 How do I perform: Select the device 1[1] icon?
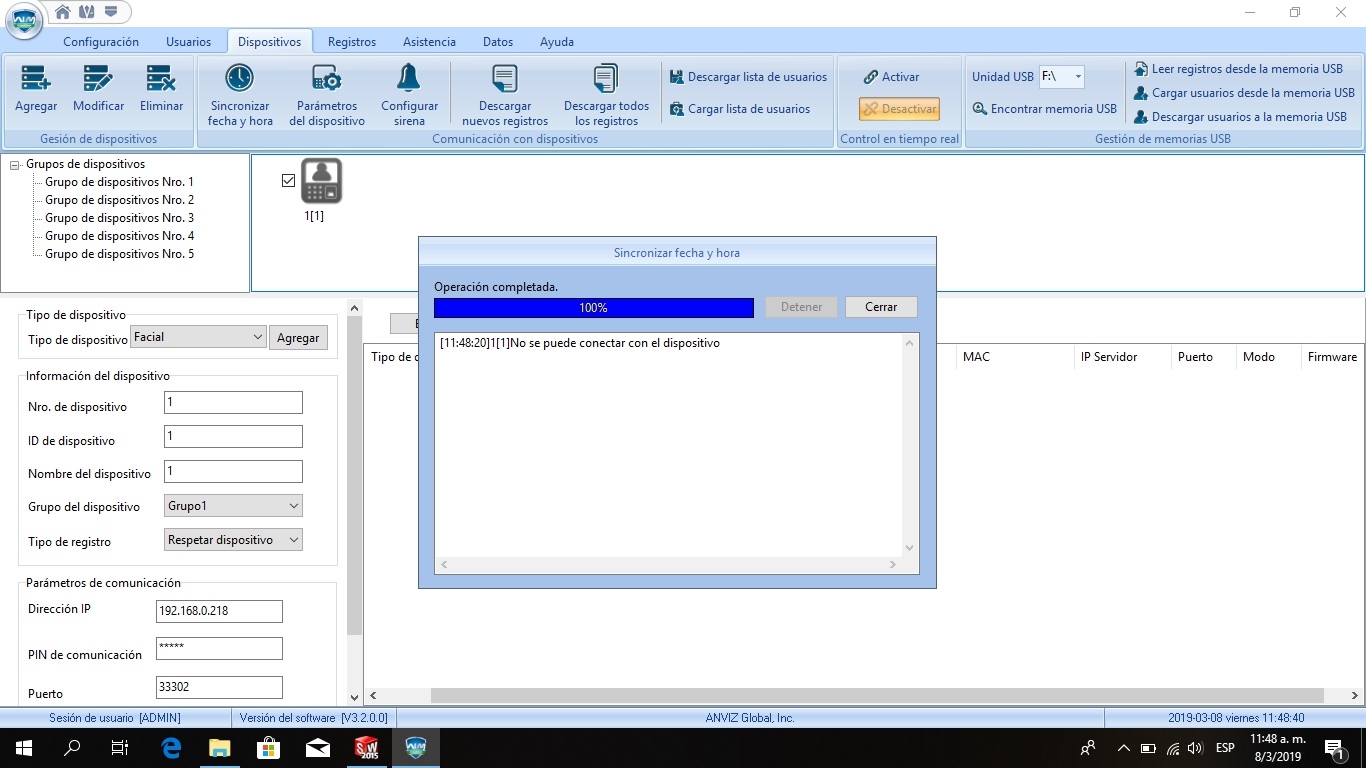click(322, 181)
